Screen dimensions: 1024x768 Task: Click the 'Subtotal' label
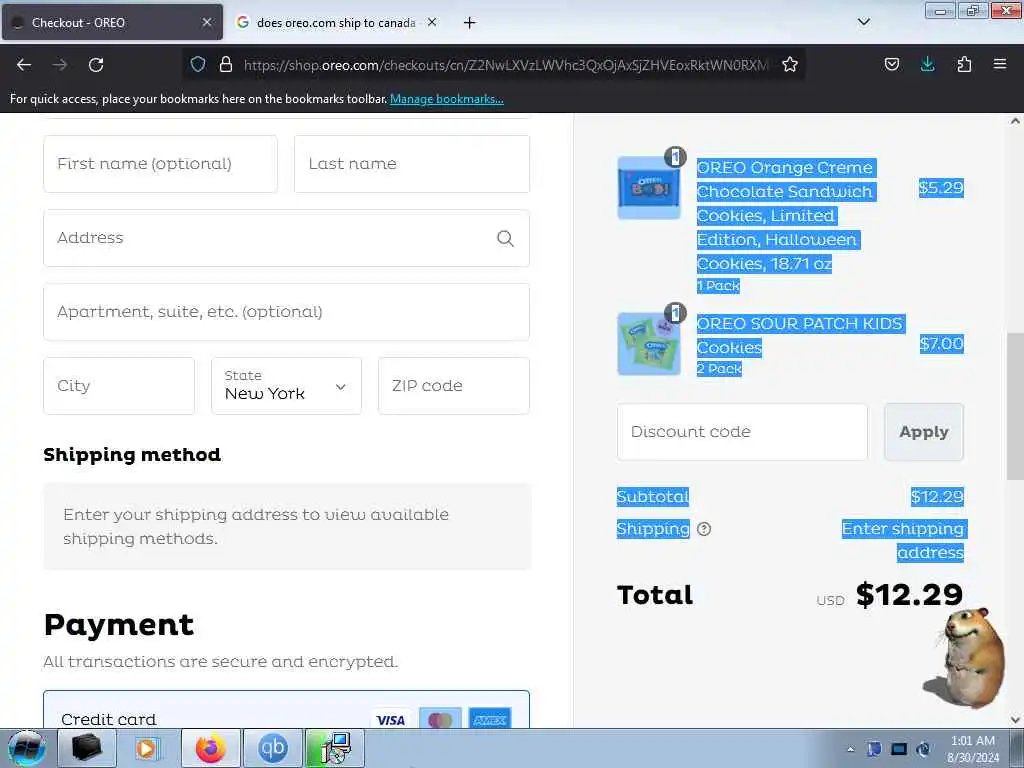click(653, 497)
